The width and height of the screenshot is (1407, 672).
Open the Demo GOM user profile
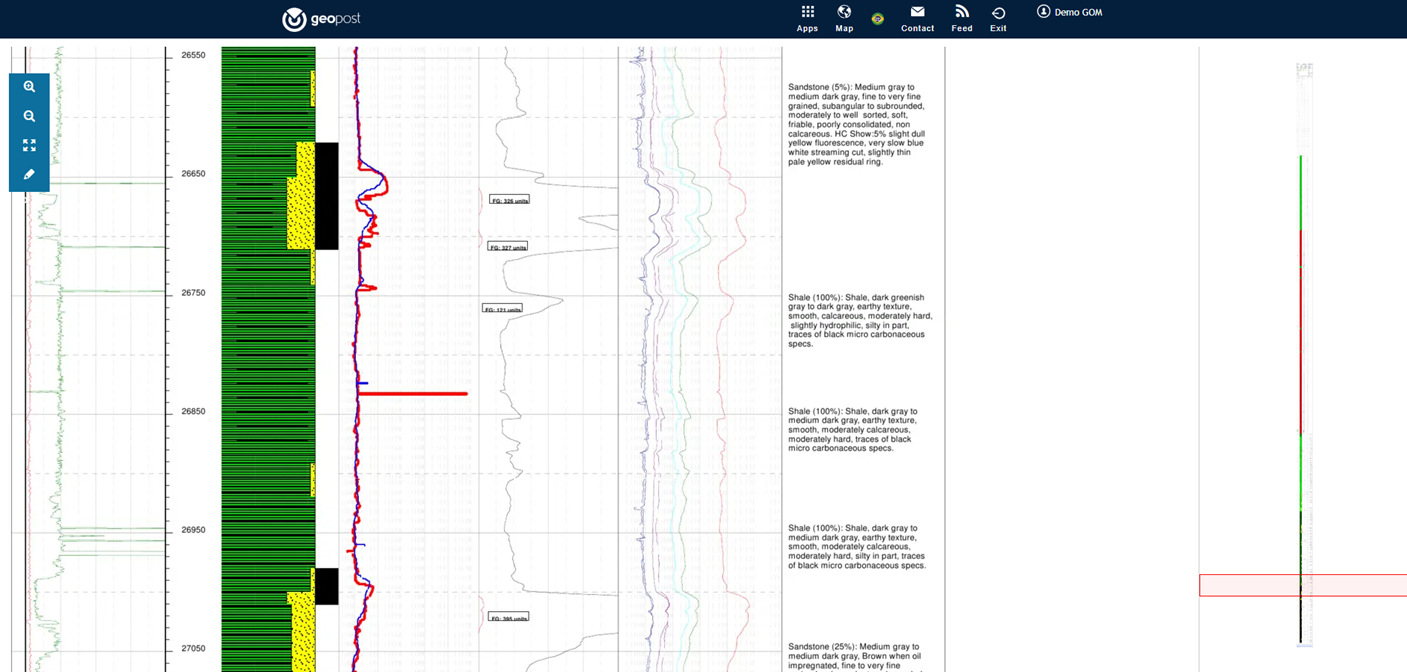coord(1069,12)
